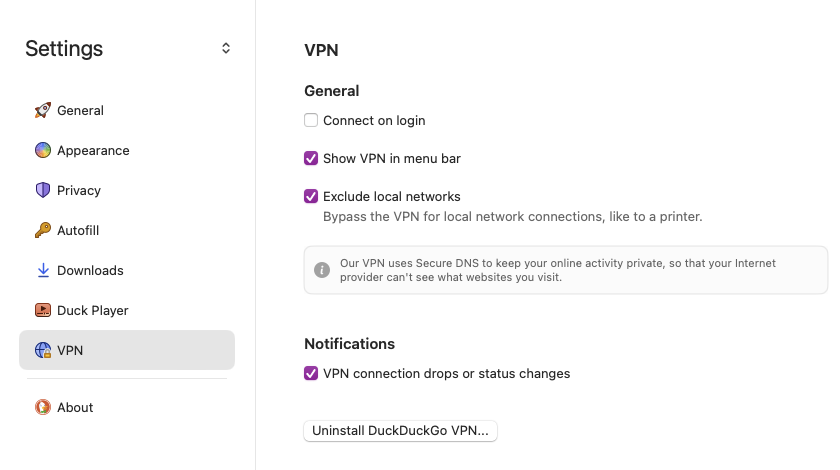Screen dimensions: 840x470
Task: Click the Duck Player video icon
Action: (x=43, y=310)
